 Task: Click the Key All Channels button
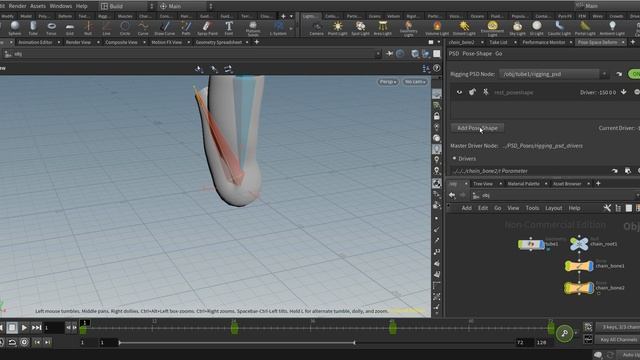point(618,340)
